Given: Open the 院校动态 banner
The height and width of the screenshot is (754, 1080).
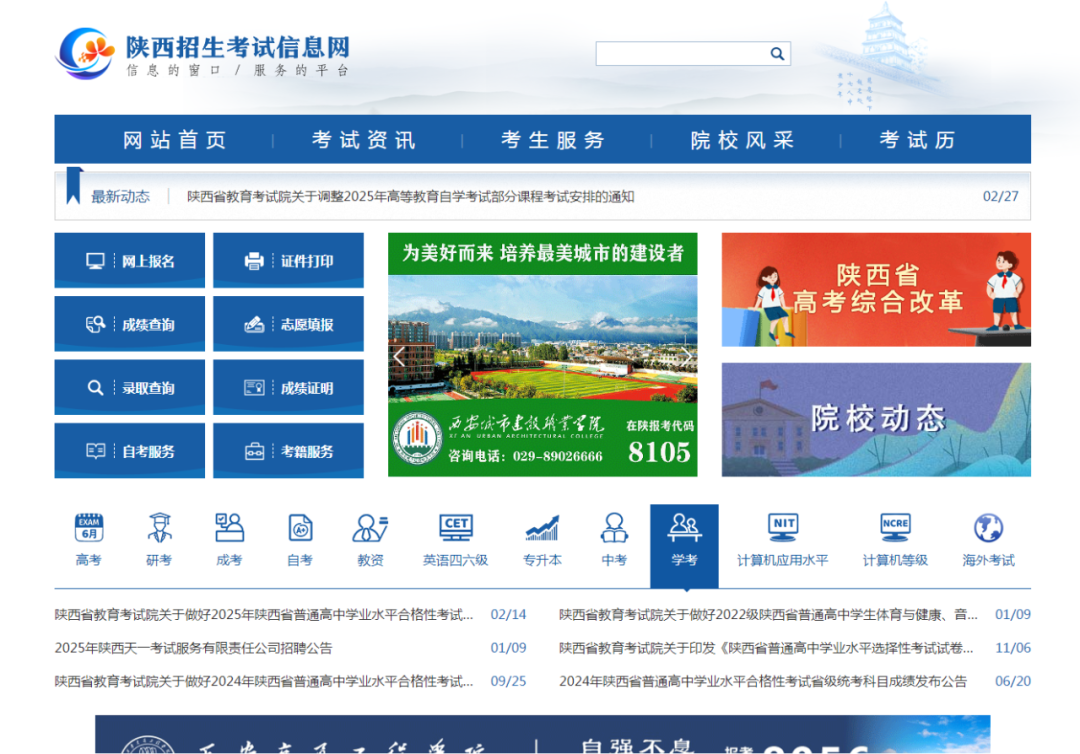Looking at the screenshot, I should pyautogui.click(x=876, y=420).
